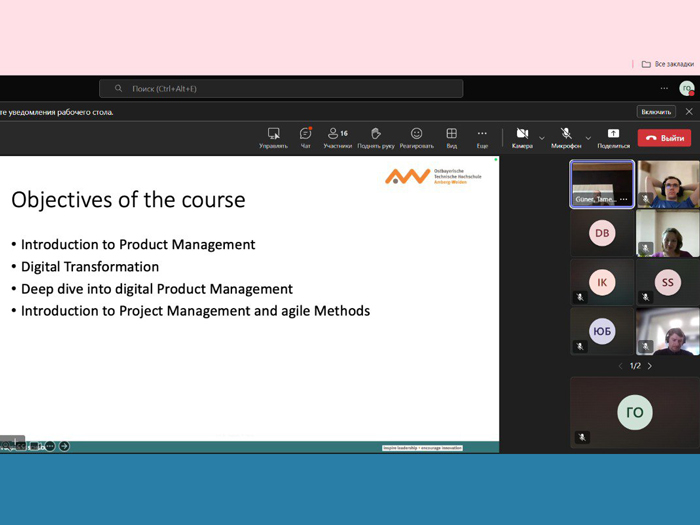
Task: Expand the camera options dropdown arrow
Action: point(542,138)
